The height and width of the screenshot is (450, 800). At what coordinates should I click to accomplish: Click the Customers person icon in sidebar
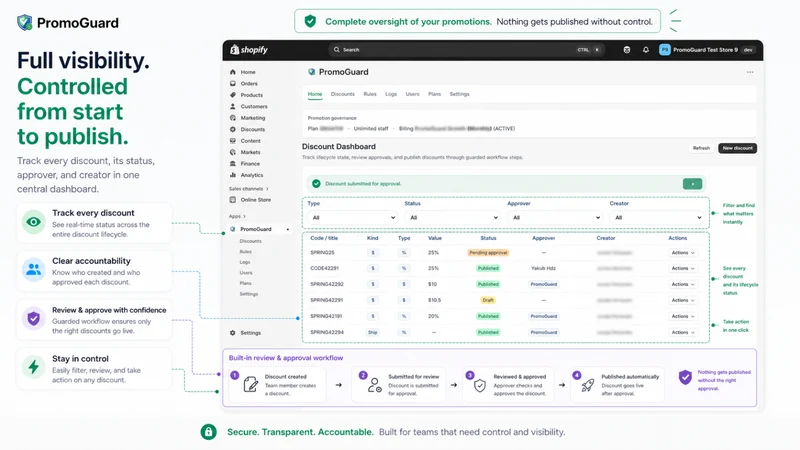(x=233, y=106)
